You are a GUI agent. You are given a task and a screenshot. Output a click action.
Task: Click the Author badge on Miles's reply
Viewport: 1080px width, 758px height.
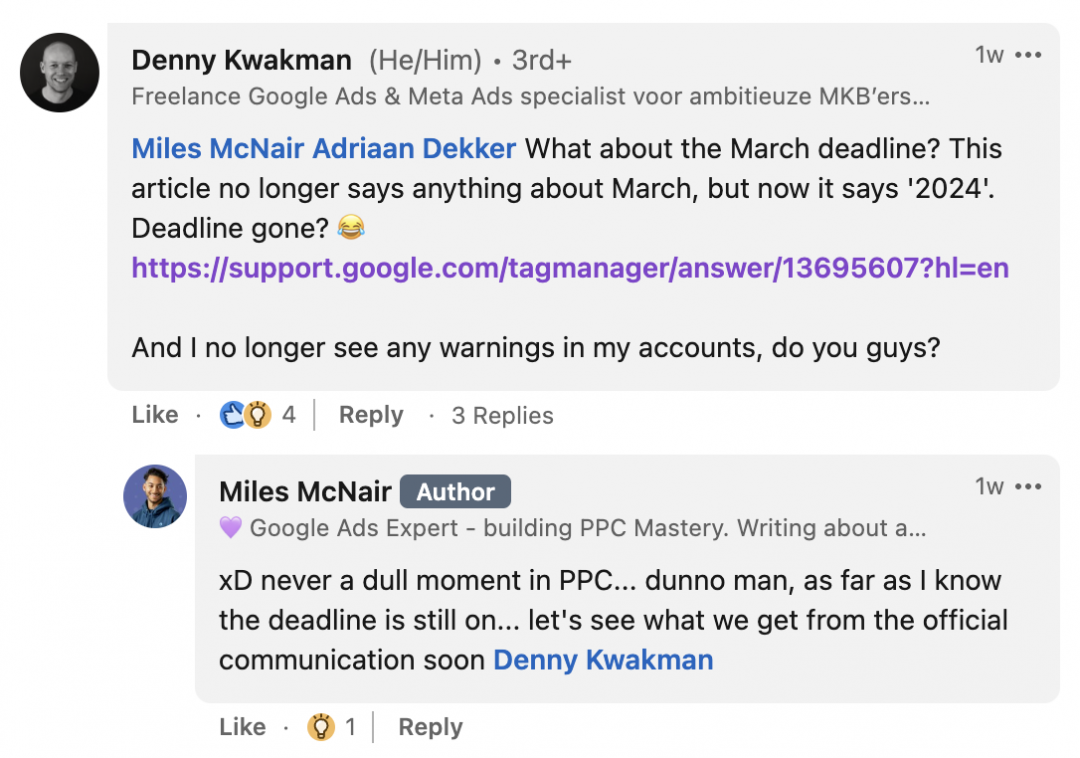click(455, 492)
